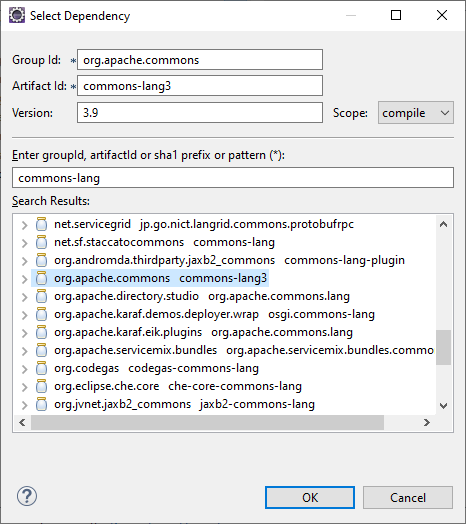The width and height of the screenshot is (466, 524).
Task: Expand the org.apache.directory.studio result
Action: [24, 297]
